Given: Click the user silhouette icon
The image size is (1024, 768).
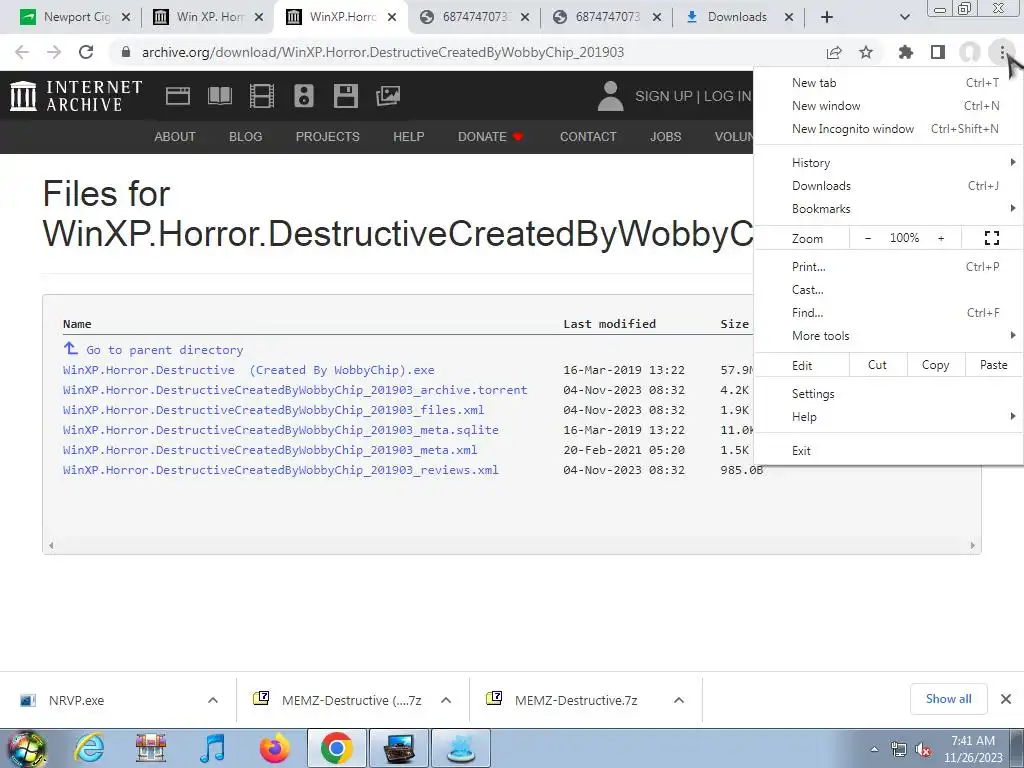Looking at the screenshot, I should [x=611, y=96].
